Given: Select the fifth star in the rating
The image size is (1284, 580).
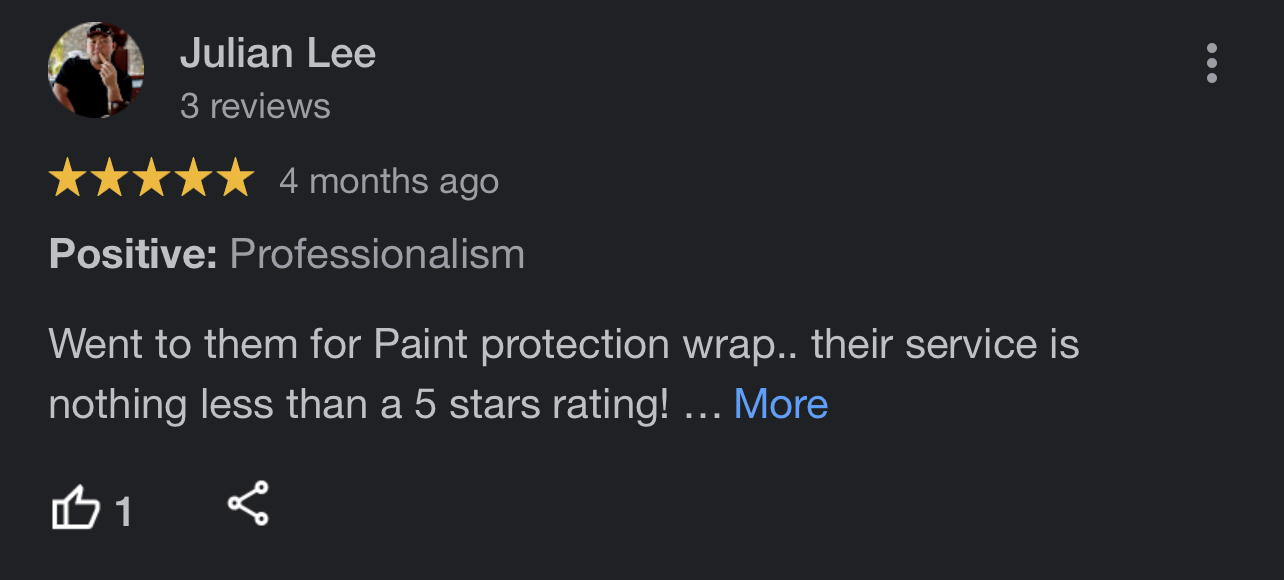Looking at the screenshot, I should [238, 178].
